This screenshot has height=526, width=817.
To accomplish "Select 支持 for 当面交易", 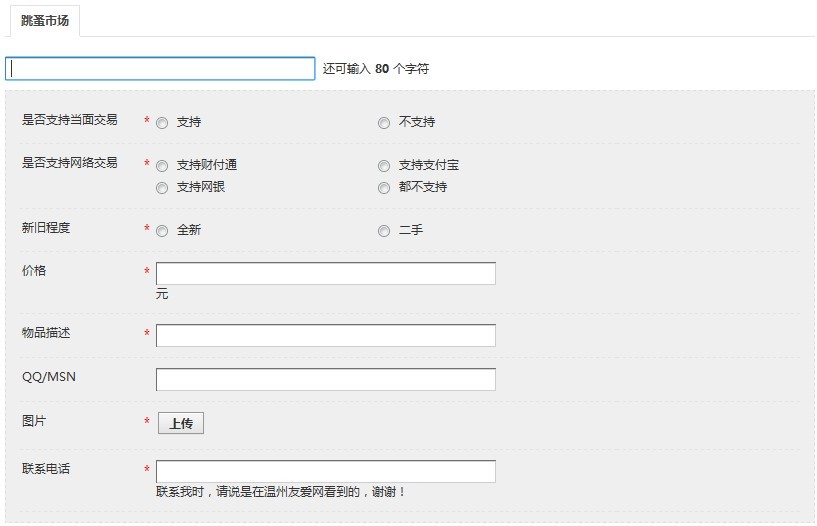I will click(x=162, y=123).
